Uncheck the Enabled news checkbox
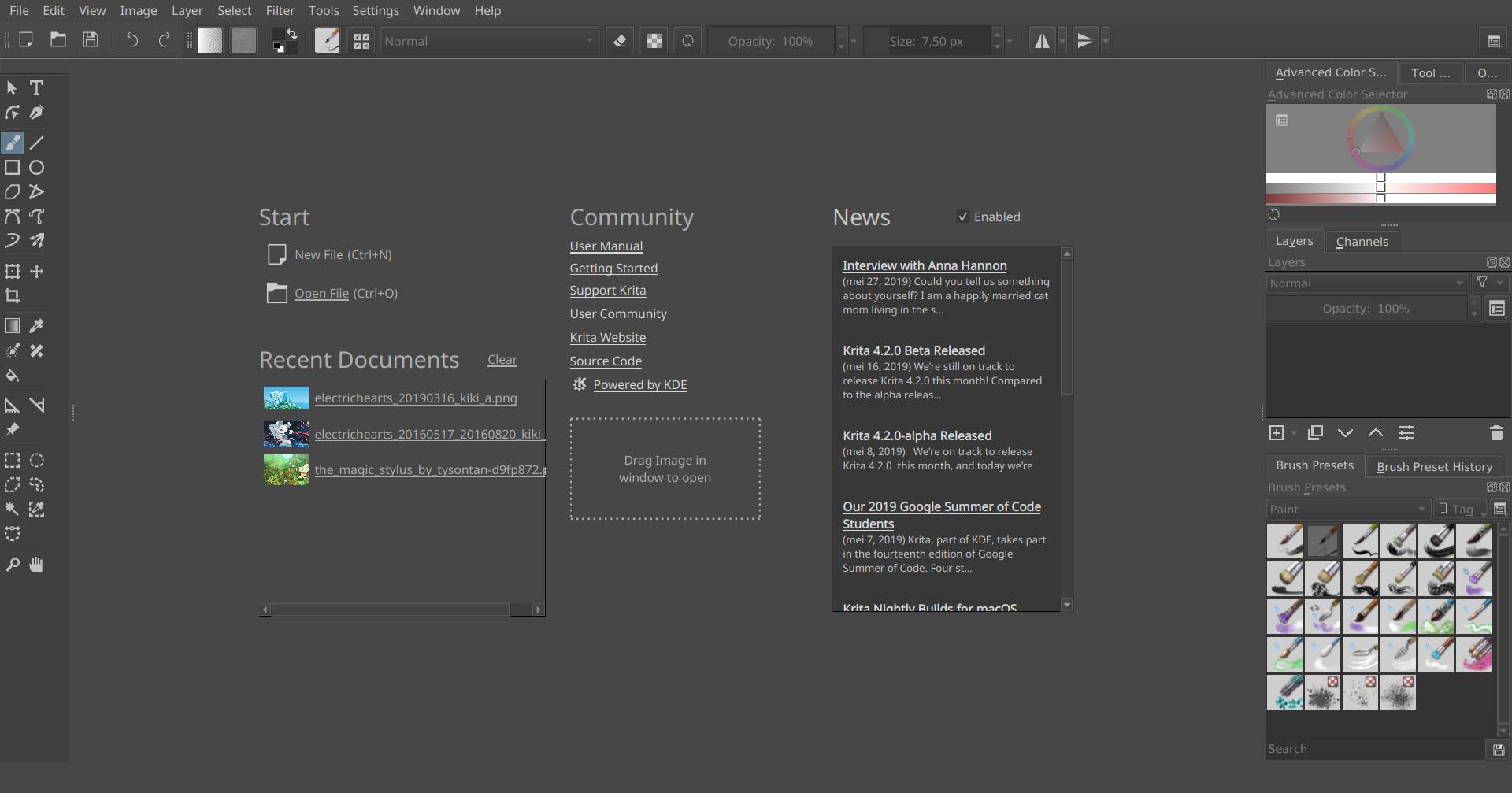The height and width of the screenshot is (793, 1512). point(962,217)
